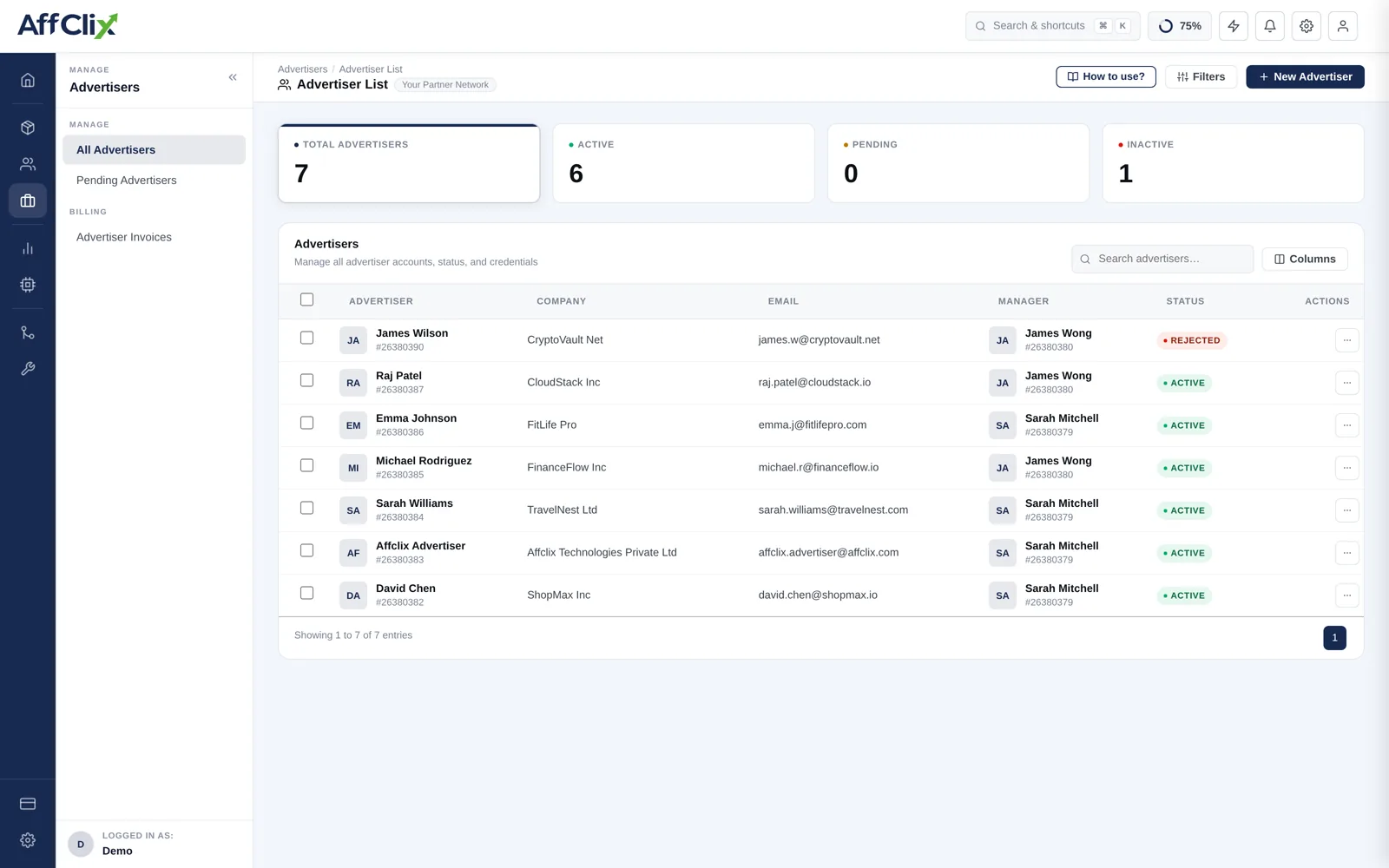The width and height of the screenshot is (1389, 868).
Task: Click the How to use? button
Action: click(x=1106, y=77)
